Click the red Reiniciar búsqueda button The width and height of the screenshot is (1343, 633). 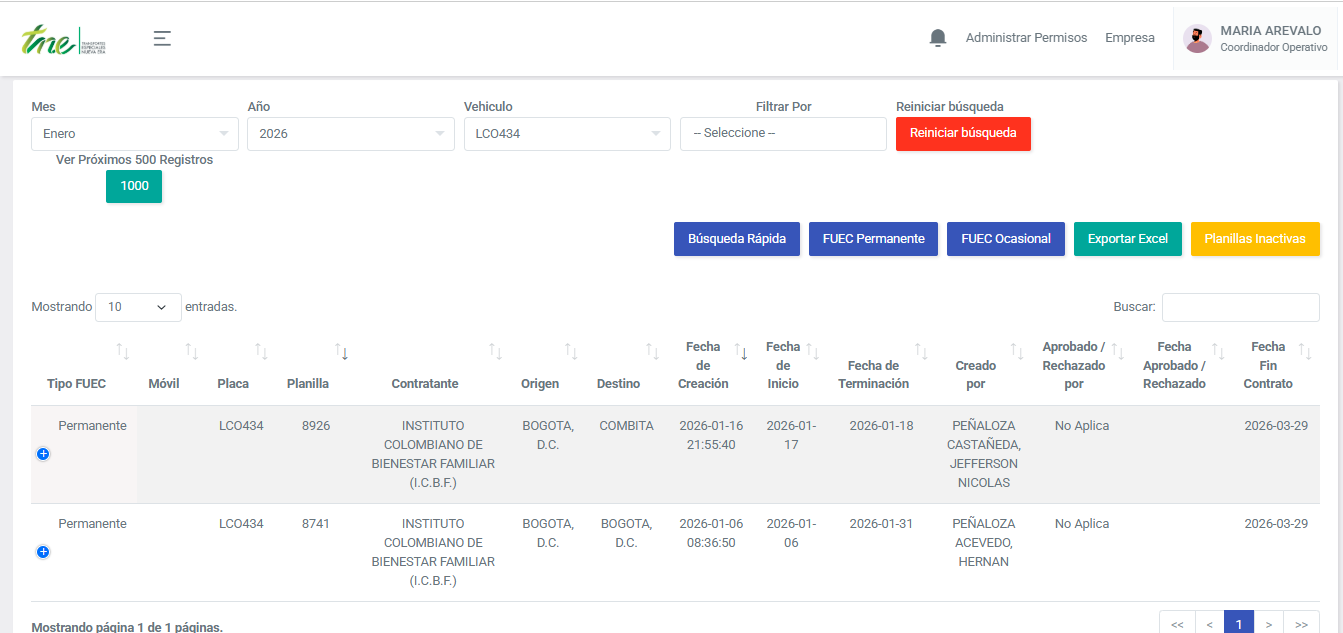963,134
